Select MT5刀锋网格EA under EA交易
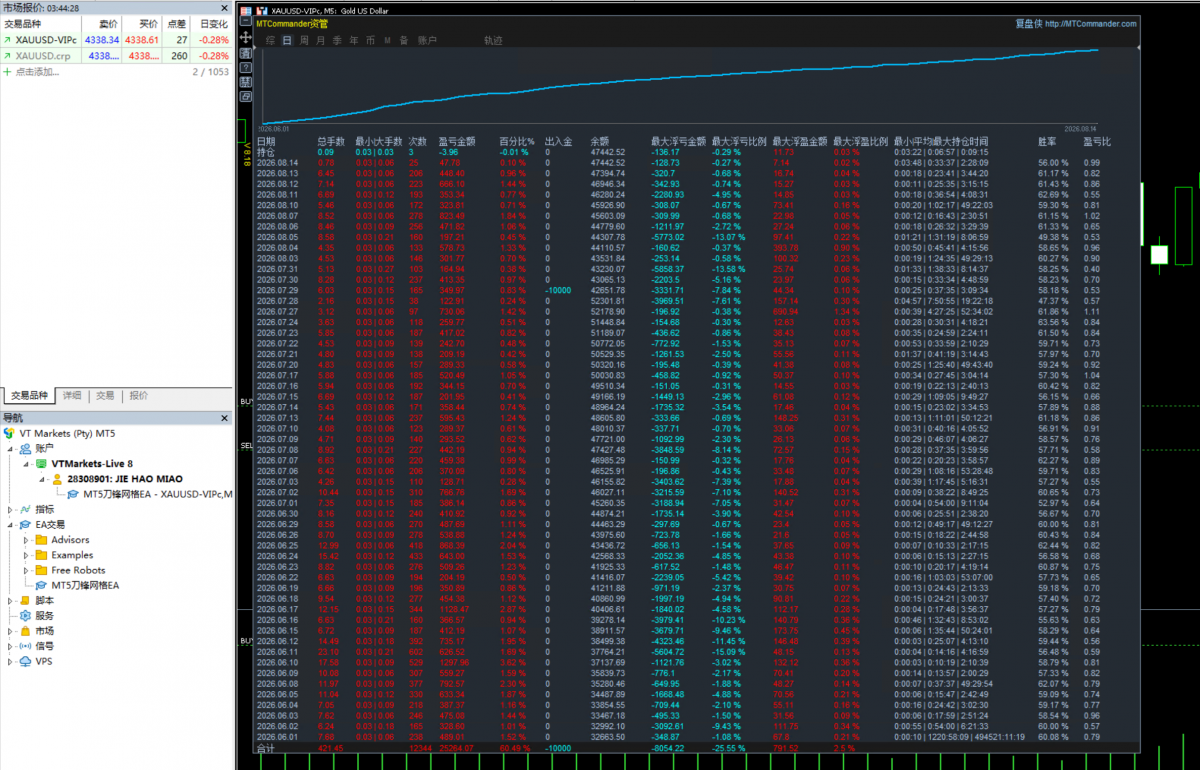The height and width of the screenshot is (770, 1200). tap(85, 585)
